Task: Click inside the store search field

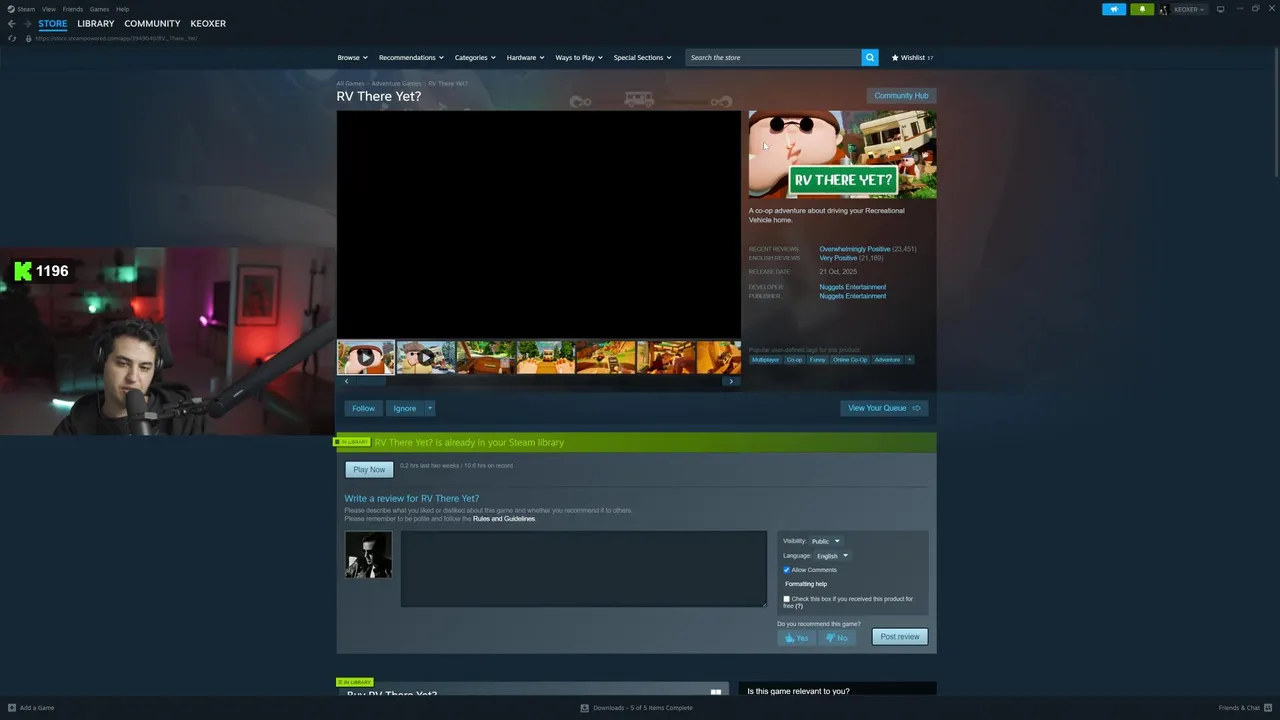Action: pos(774,57)
